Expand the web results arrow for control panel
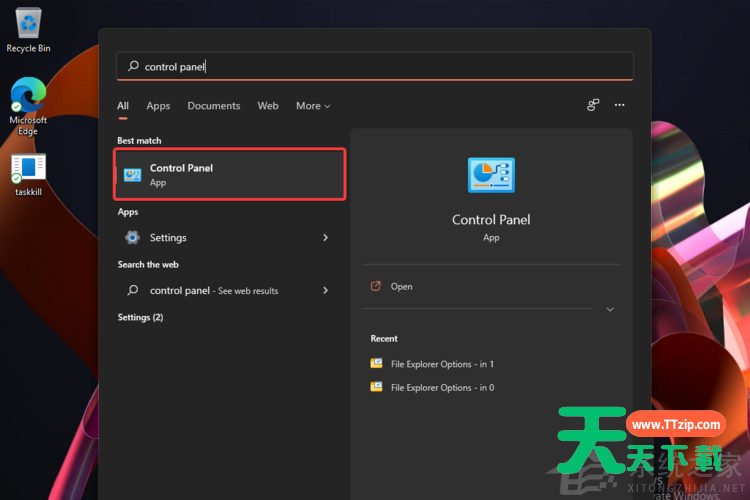This screenshot has height=500, width=750. [325, 290]
